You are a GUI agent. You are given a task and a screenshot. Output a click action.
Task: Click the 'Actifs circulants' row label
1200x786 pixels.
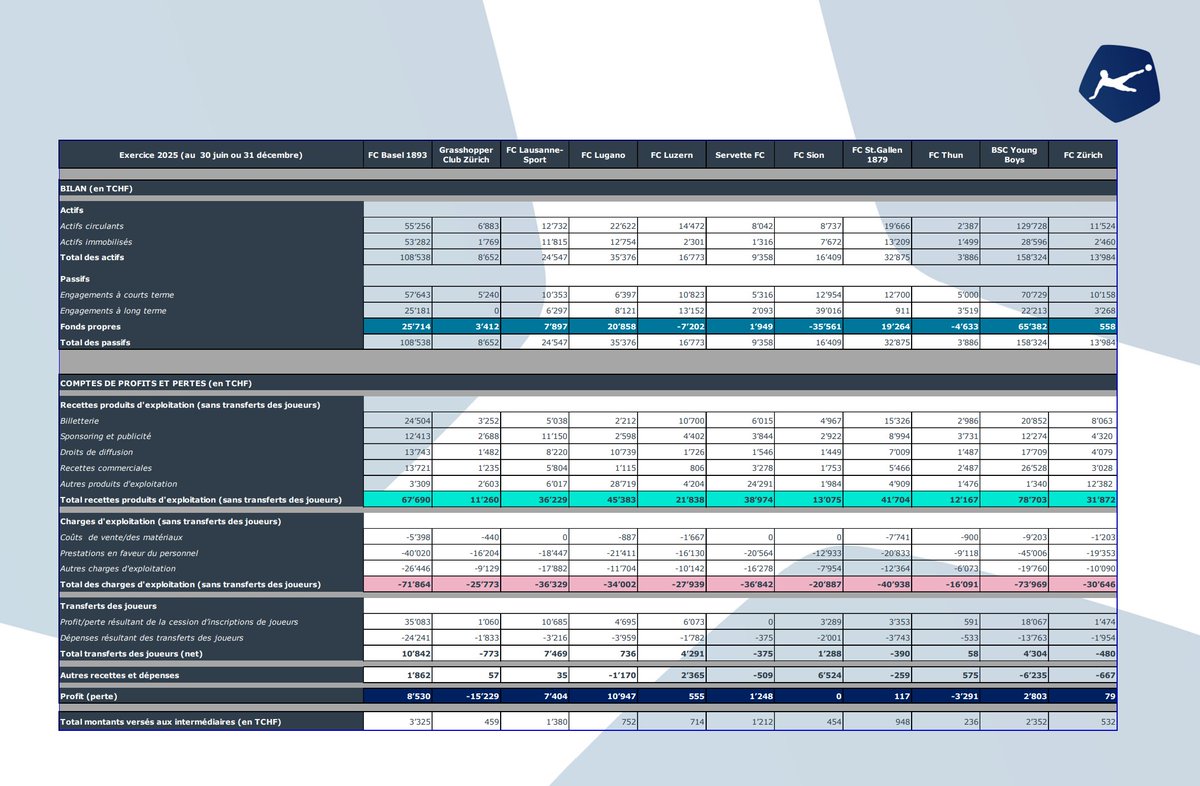pyautogui.click(x=93, y=227)
